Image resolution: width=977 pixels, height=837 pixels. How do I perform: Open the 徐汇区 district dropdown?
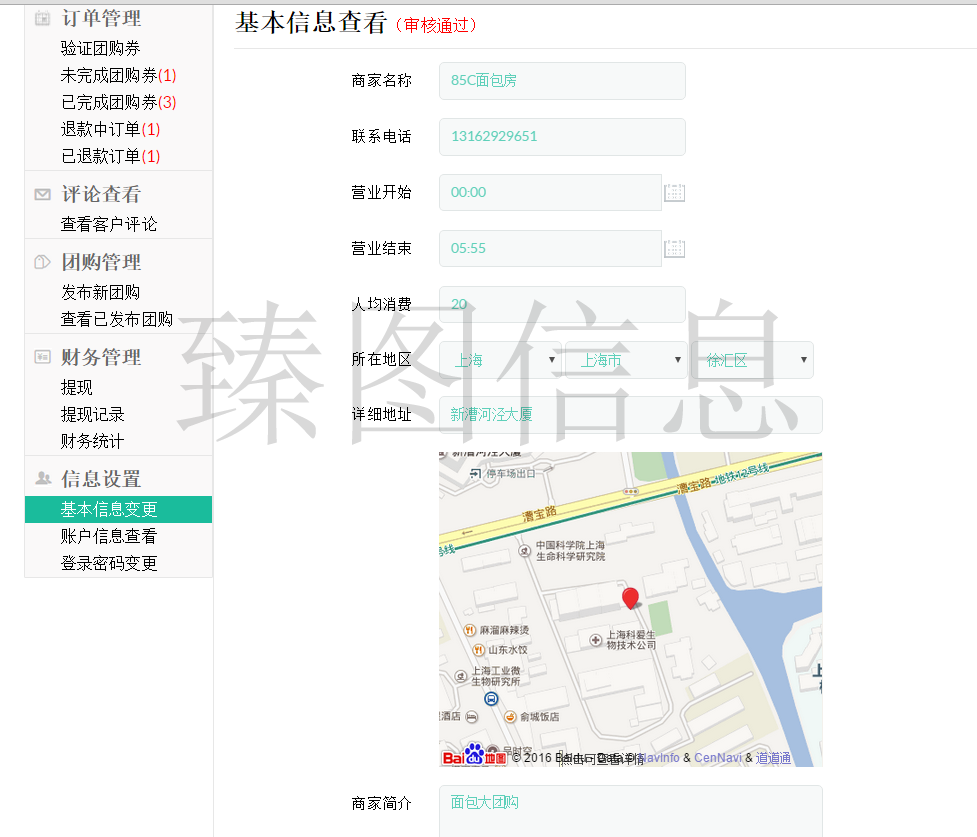pyautogui.click(x=752, y=360)
